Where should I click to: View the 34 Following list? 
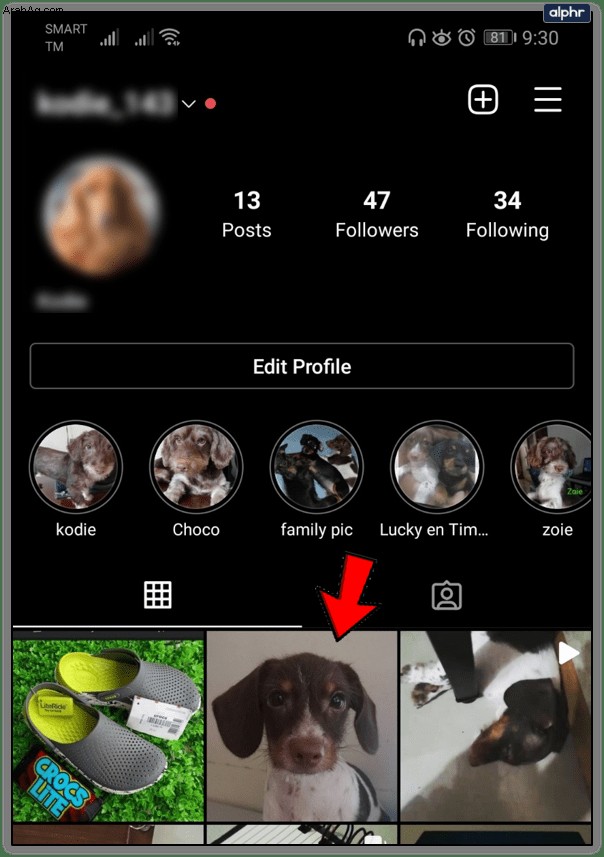[x=507, y=214]
